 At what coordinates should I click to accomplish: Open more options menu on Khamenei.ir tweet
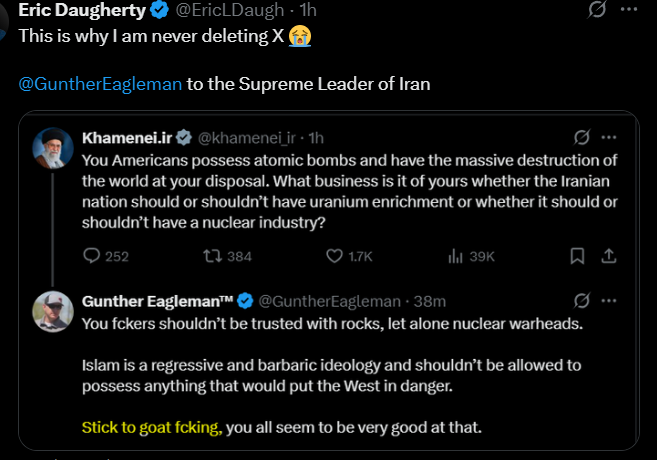[x=609, y=138]
